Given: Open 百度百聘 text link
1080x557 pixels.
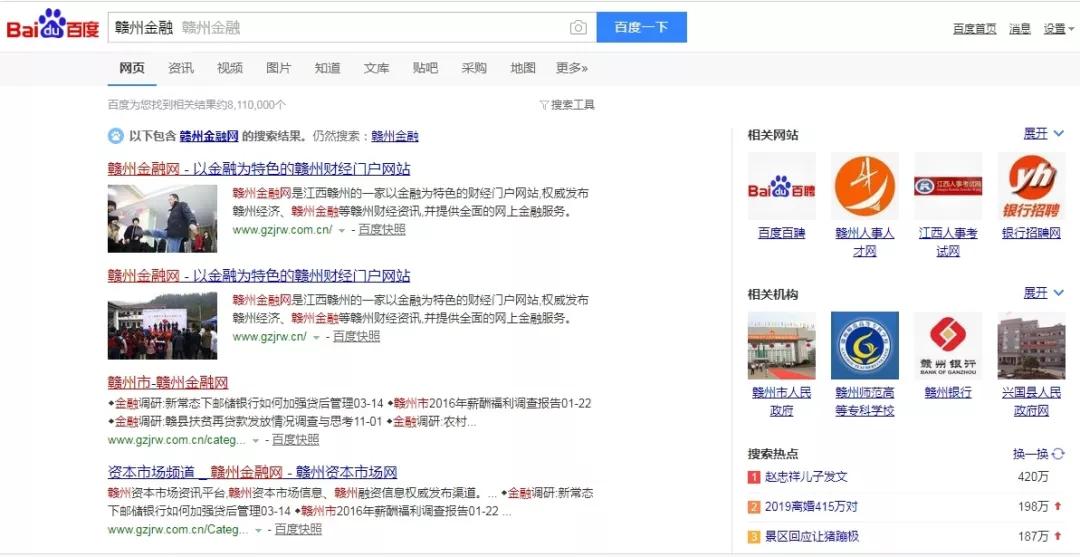Looking at the screenshot, I should pos(782,233).
